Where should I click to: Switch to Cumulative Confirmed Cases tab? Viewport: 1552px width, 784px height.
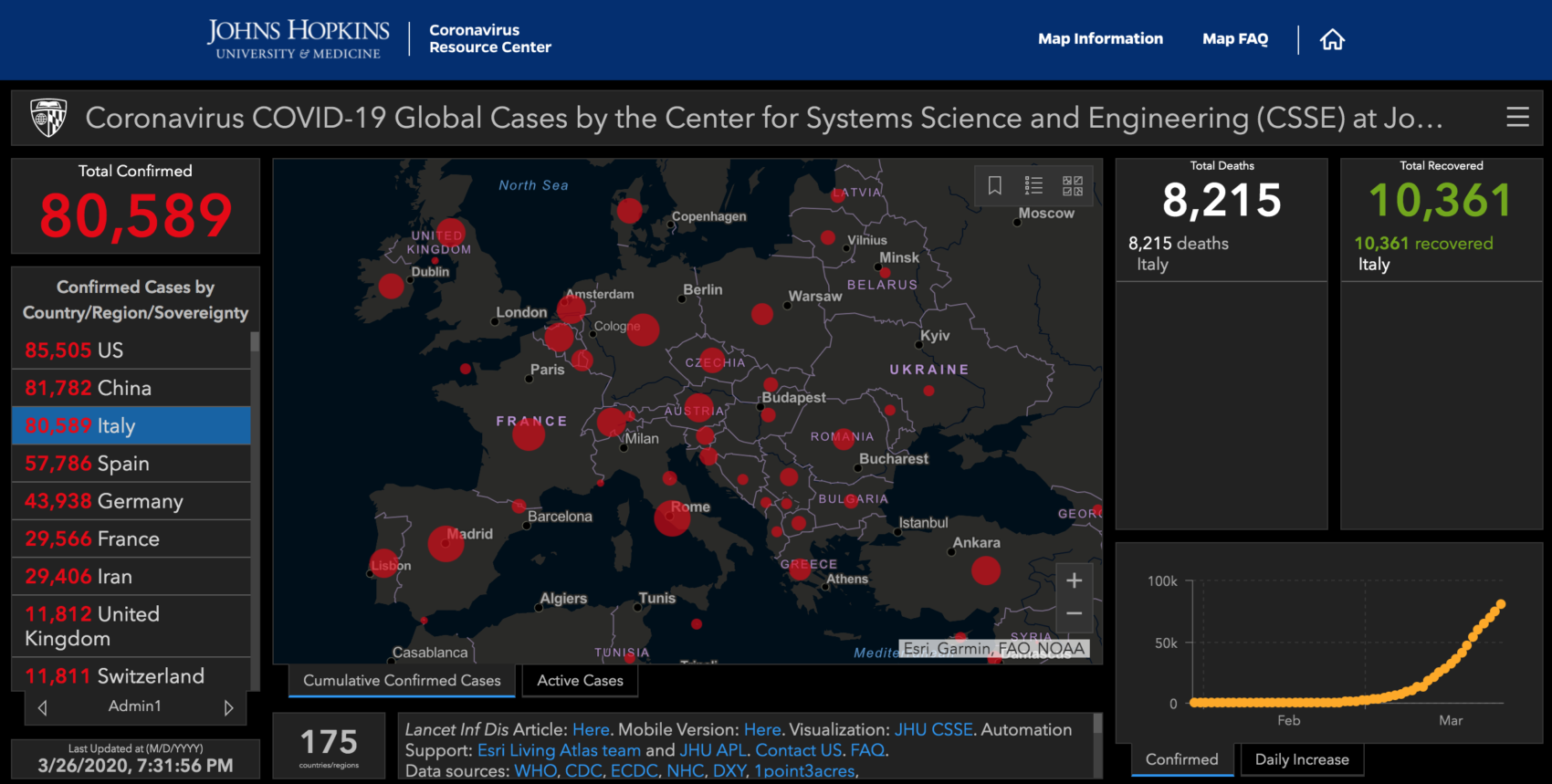pyautogui.click(x=402, y=681)
